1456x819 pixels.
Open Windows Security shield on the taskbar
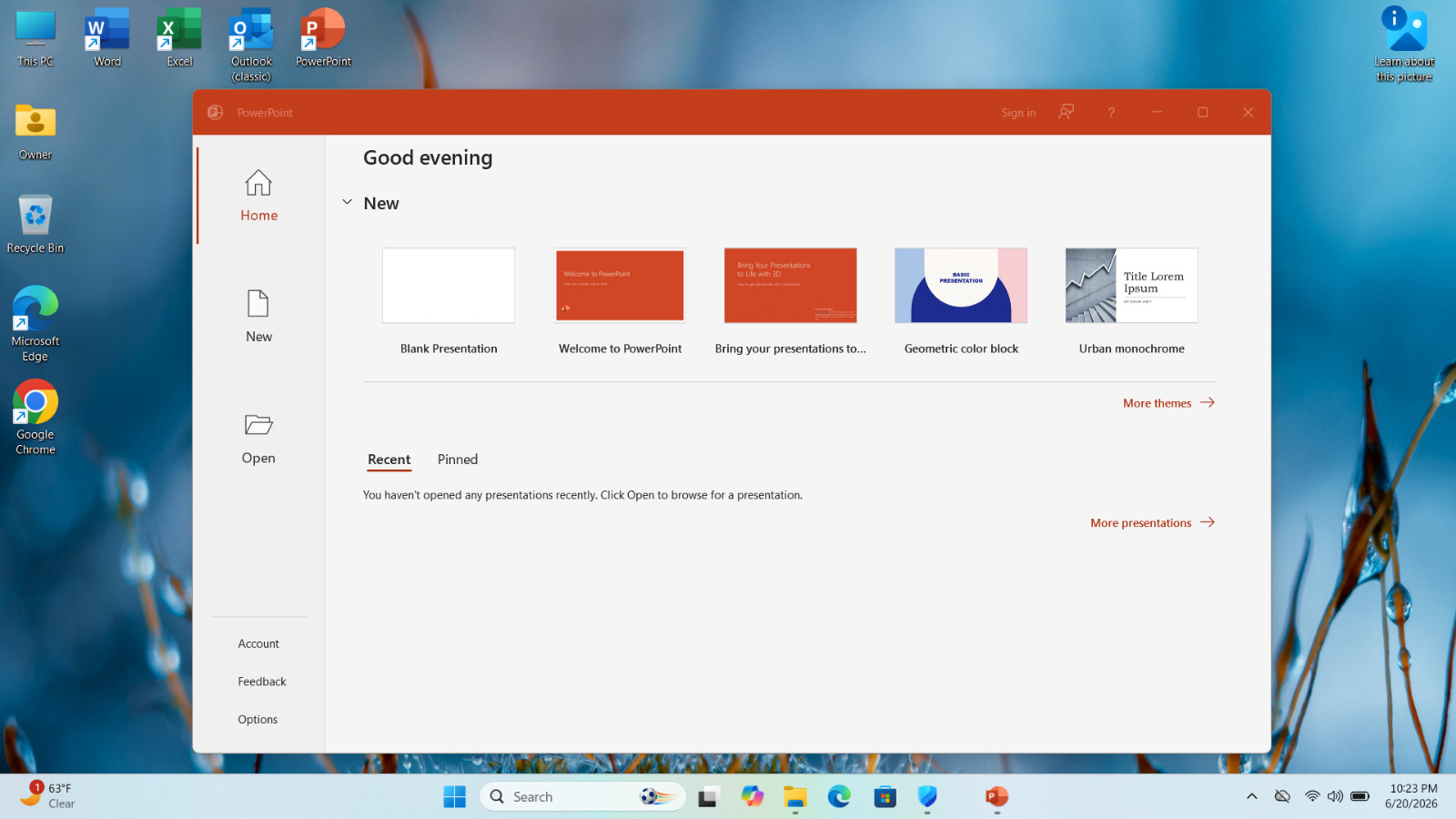927,796
